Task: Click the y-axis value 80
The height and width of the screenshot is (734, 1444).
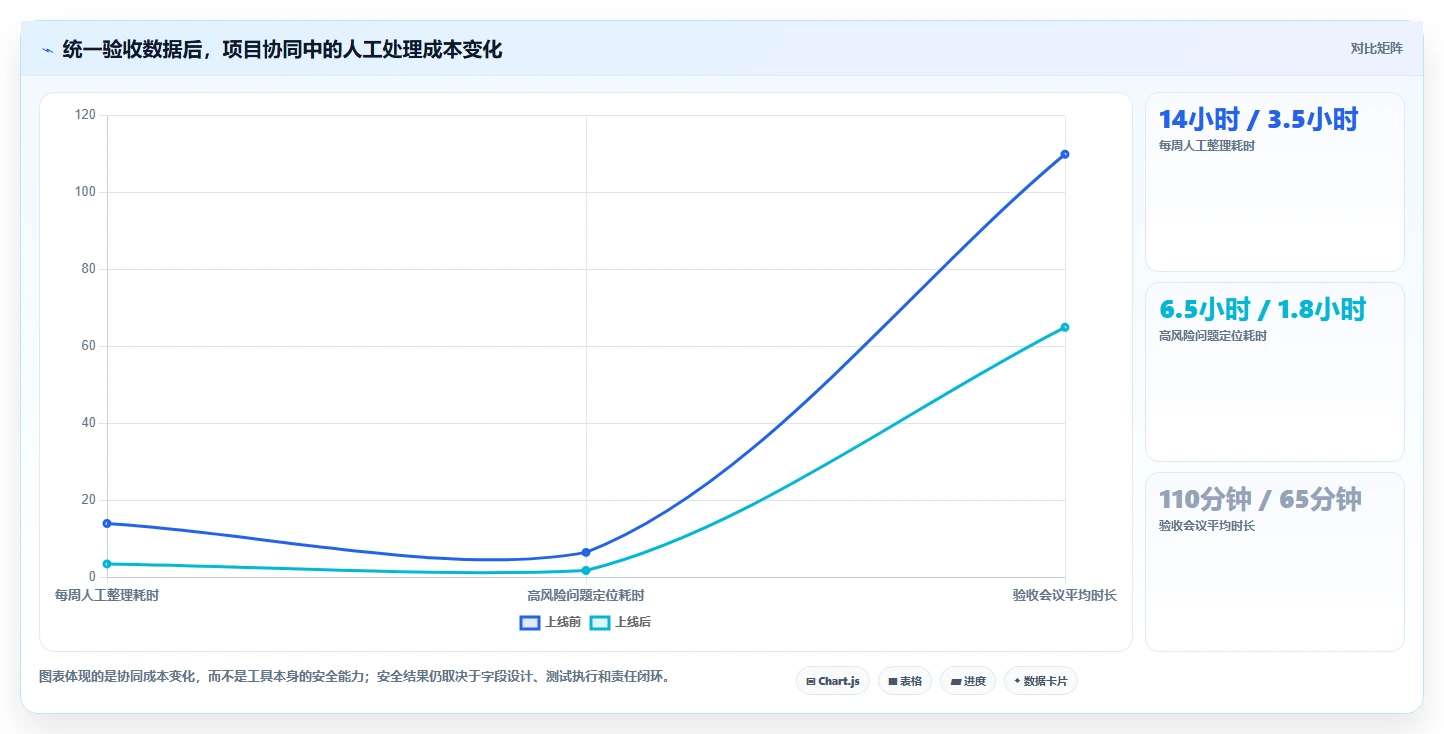Action: point(89,269)
